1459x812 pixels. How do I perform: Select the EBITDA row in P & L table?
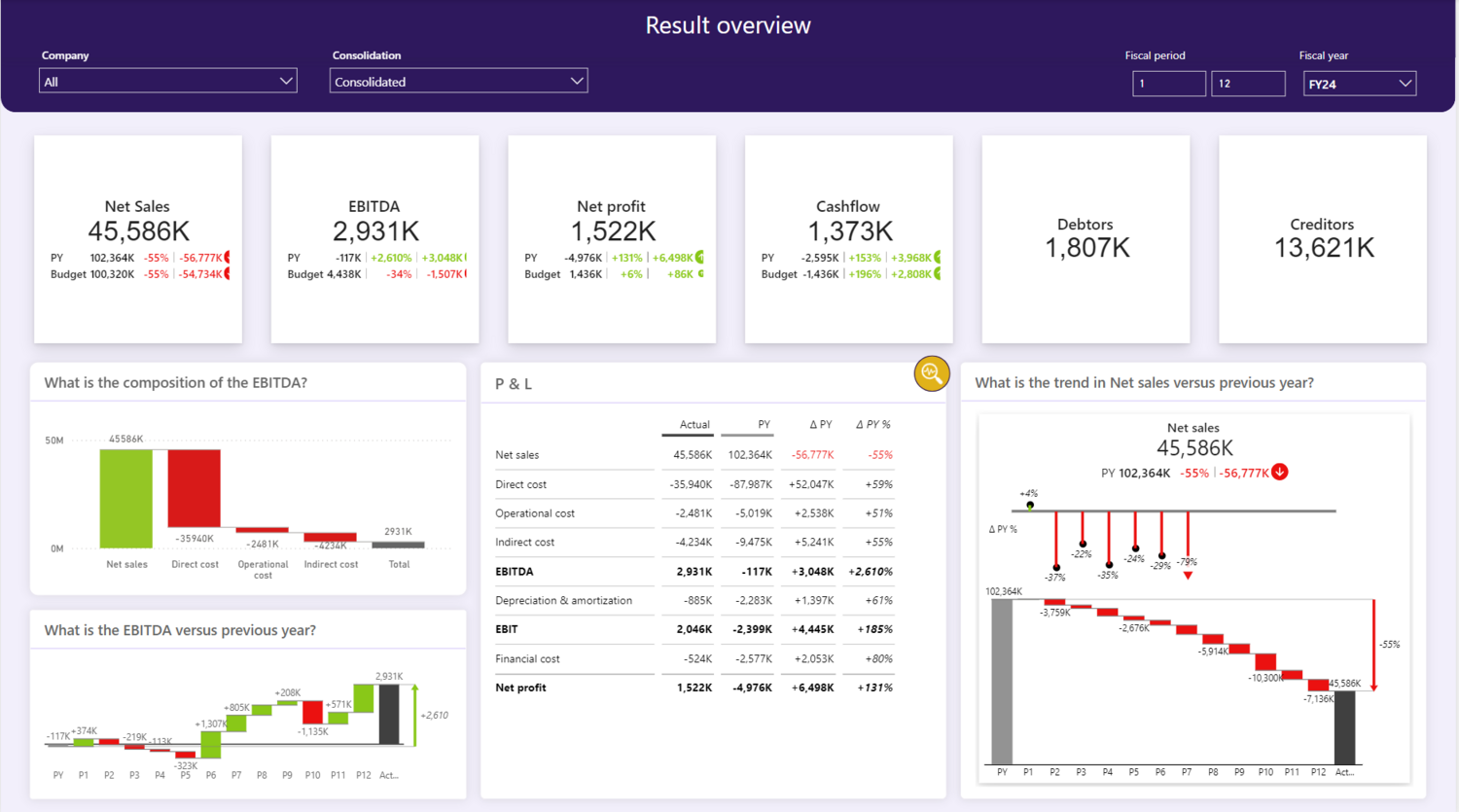click(x=515, y=572)
